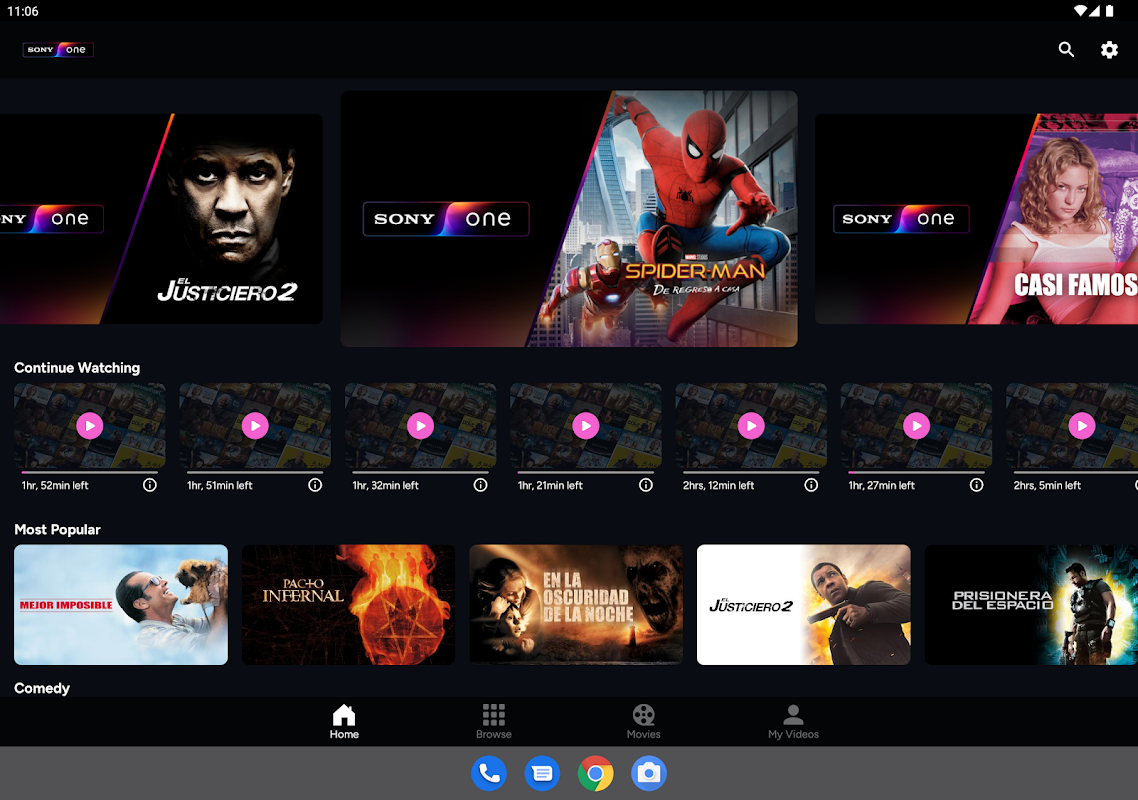The height and width of the screenshot is (800, 1138).
Task: Open the Movies tab
Action: [x=644, y=722]
